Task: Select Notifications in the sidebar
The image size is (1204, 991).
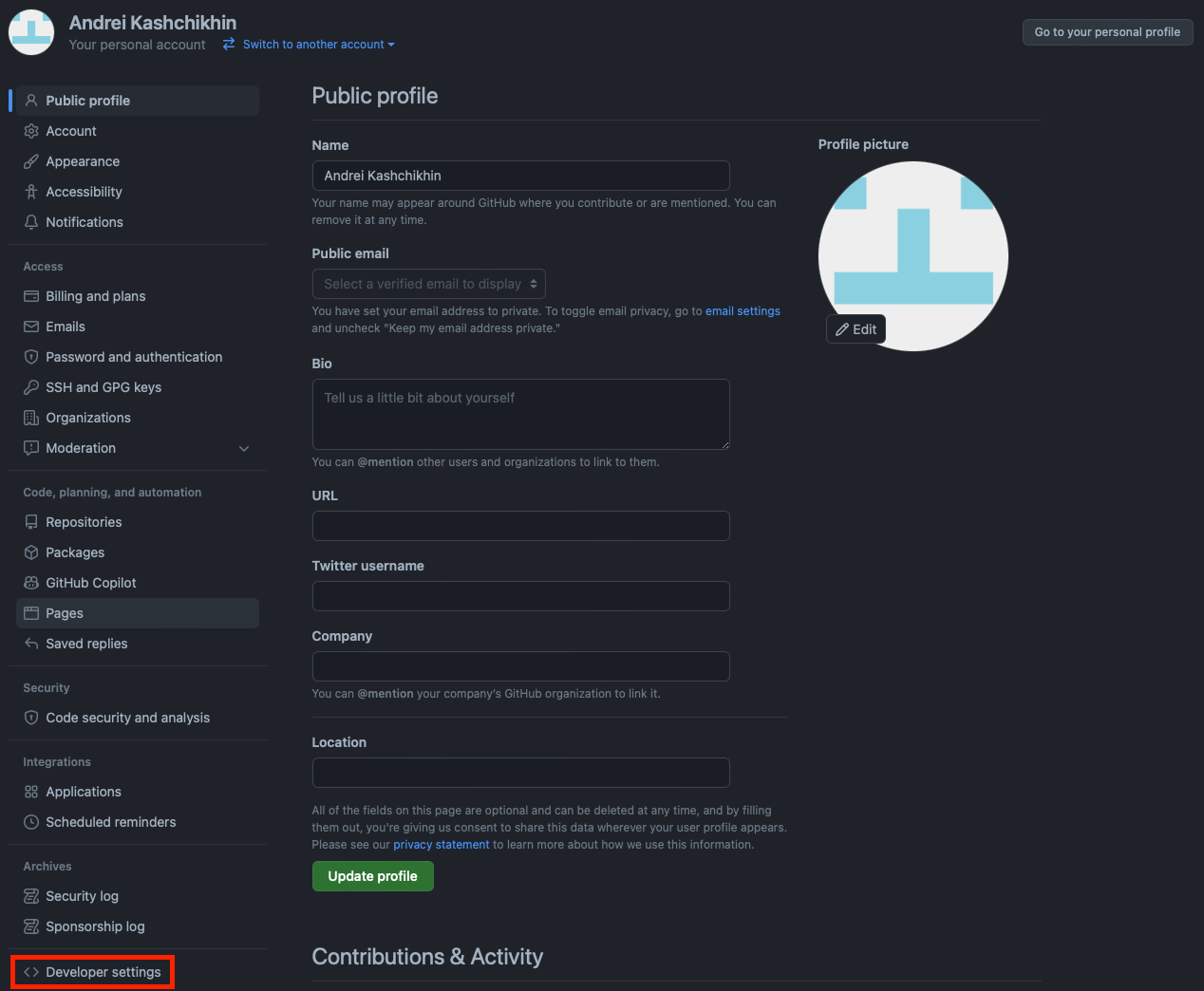Action: click(x=138, y=222)
